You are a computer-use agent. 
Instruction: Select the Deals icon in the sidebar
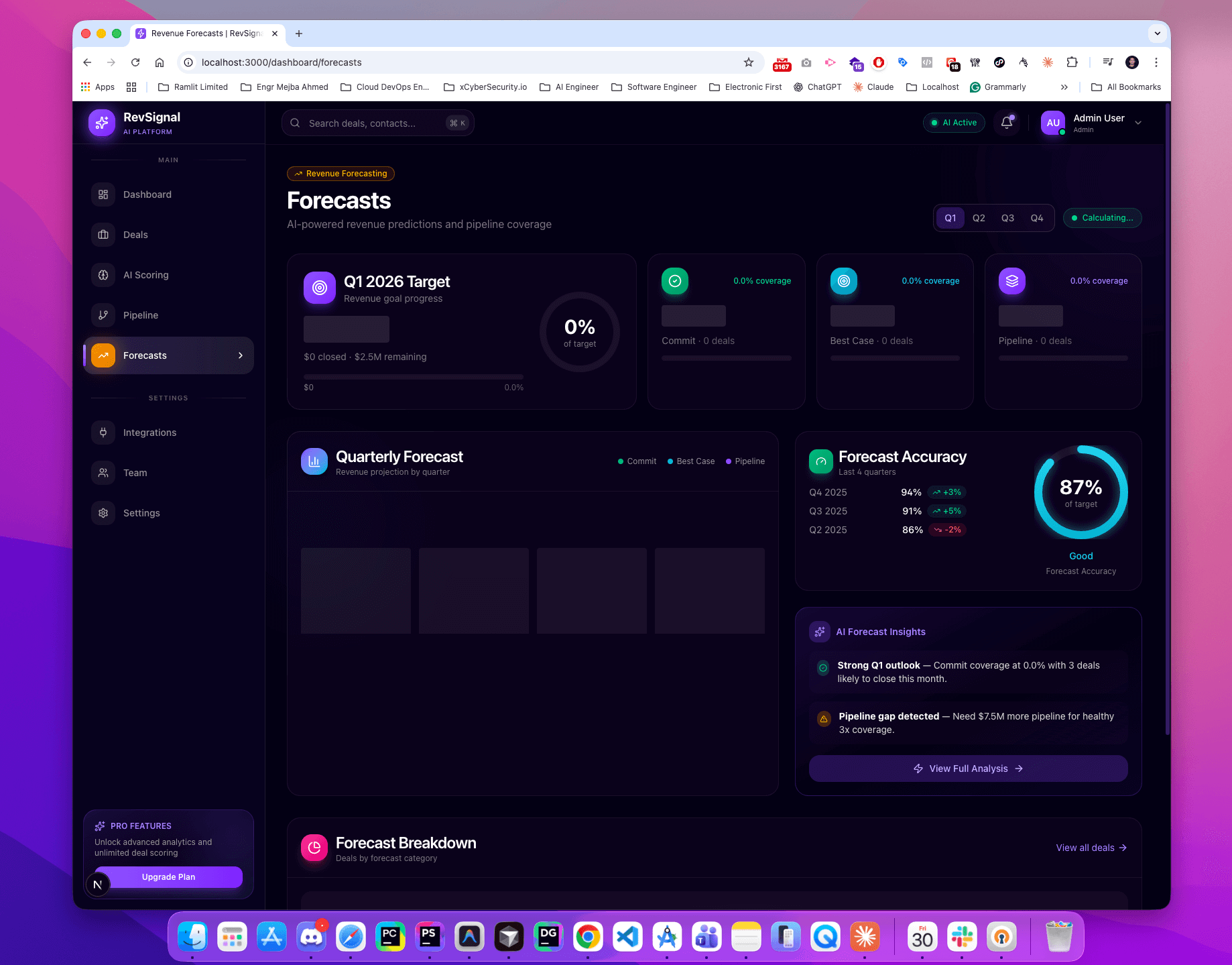103,234
